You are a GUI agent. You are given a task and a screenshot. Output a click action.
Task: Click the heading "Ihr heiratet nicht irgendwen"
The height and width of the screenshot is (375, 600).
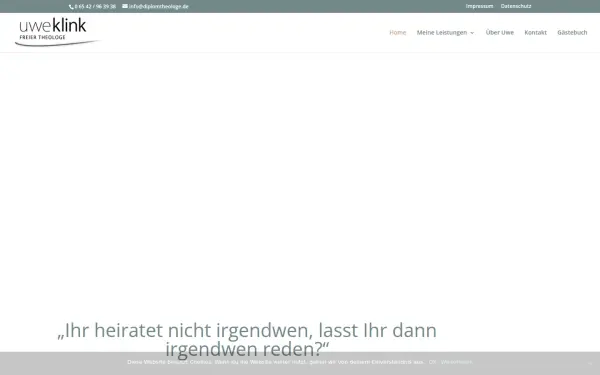pyautogui.click(x=247, y=340)
